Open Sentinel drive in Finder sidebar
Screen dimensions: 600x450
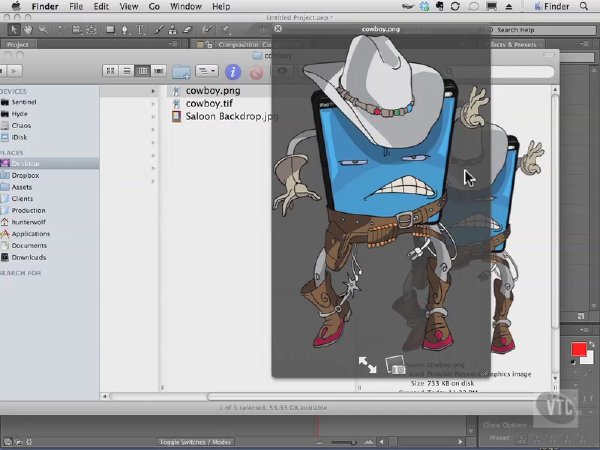coord(24,102)
